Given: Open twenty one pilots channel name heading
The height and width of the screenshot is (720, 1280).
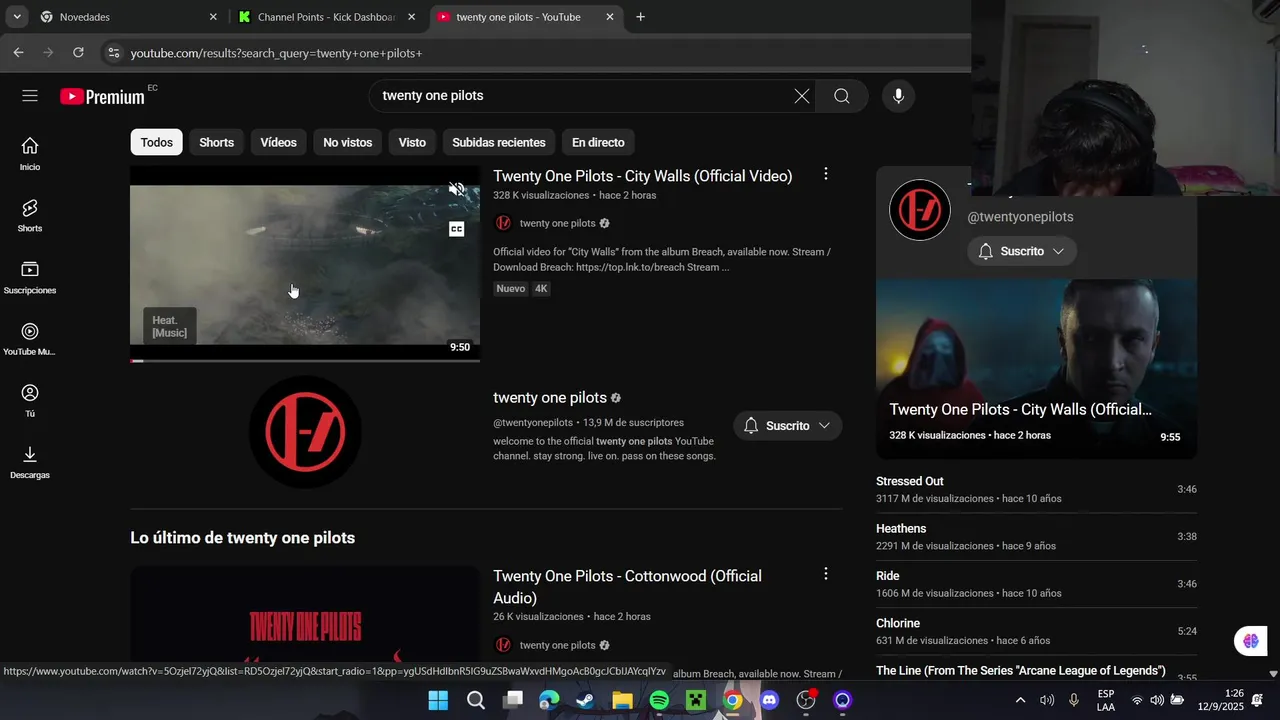Looking at the screenshot, I should (x=550, y=397).
